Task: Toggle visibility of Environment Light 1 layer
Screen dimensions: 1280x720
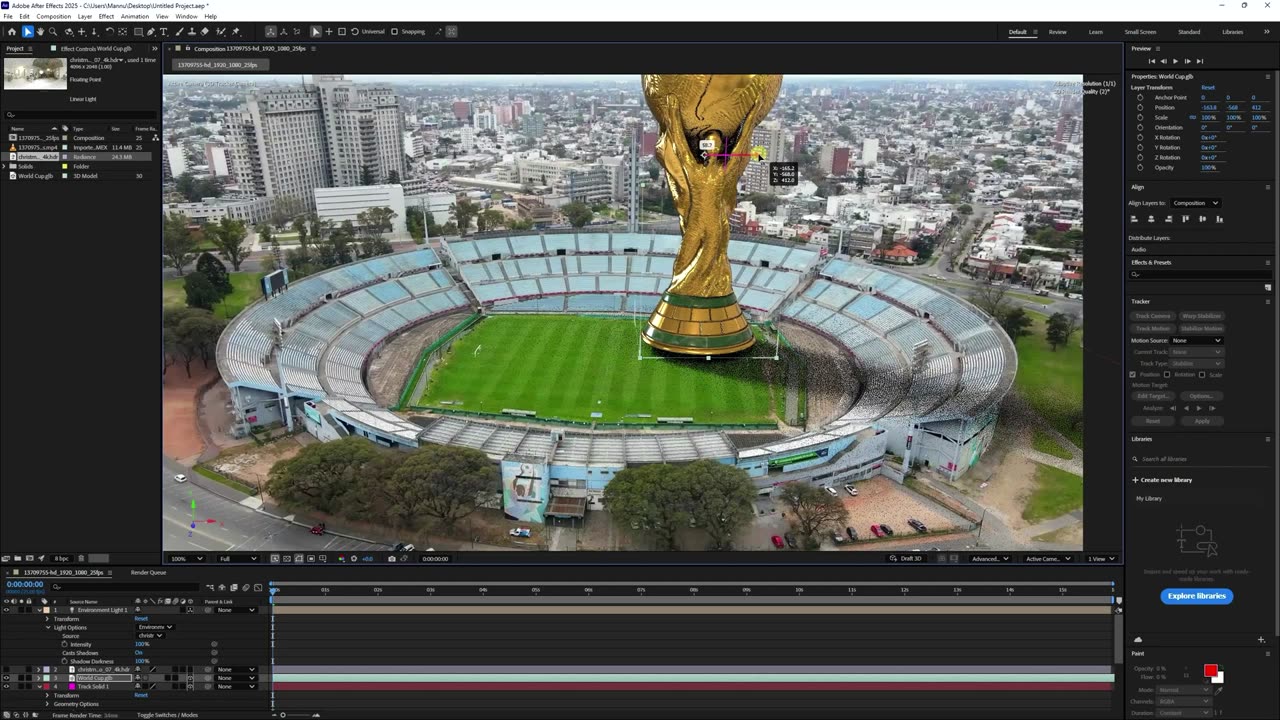Action: click(x=6, y=610)
